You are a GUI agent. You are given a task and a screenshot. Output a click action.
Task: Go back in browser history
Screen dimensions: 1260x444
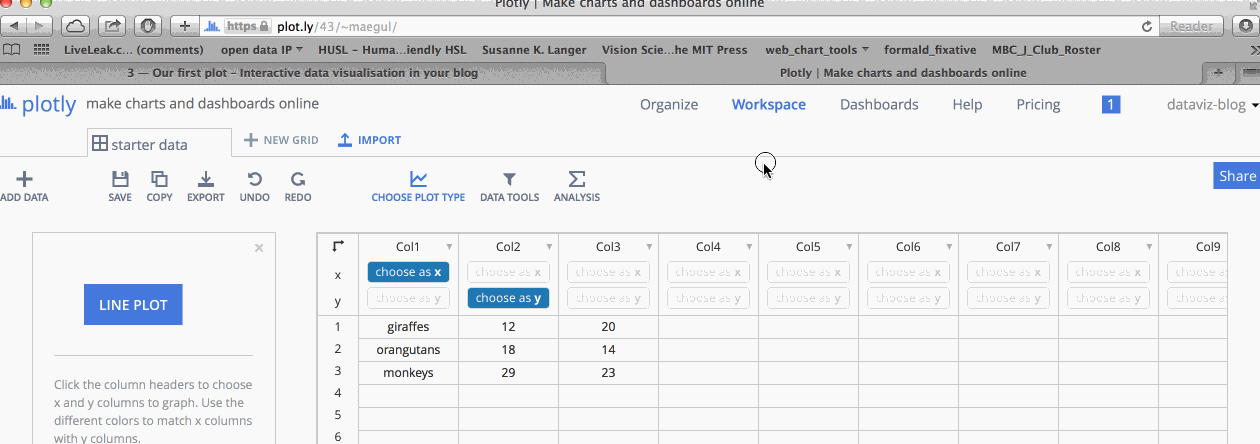(x=14, y=26)
